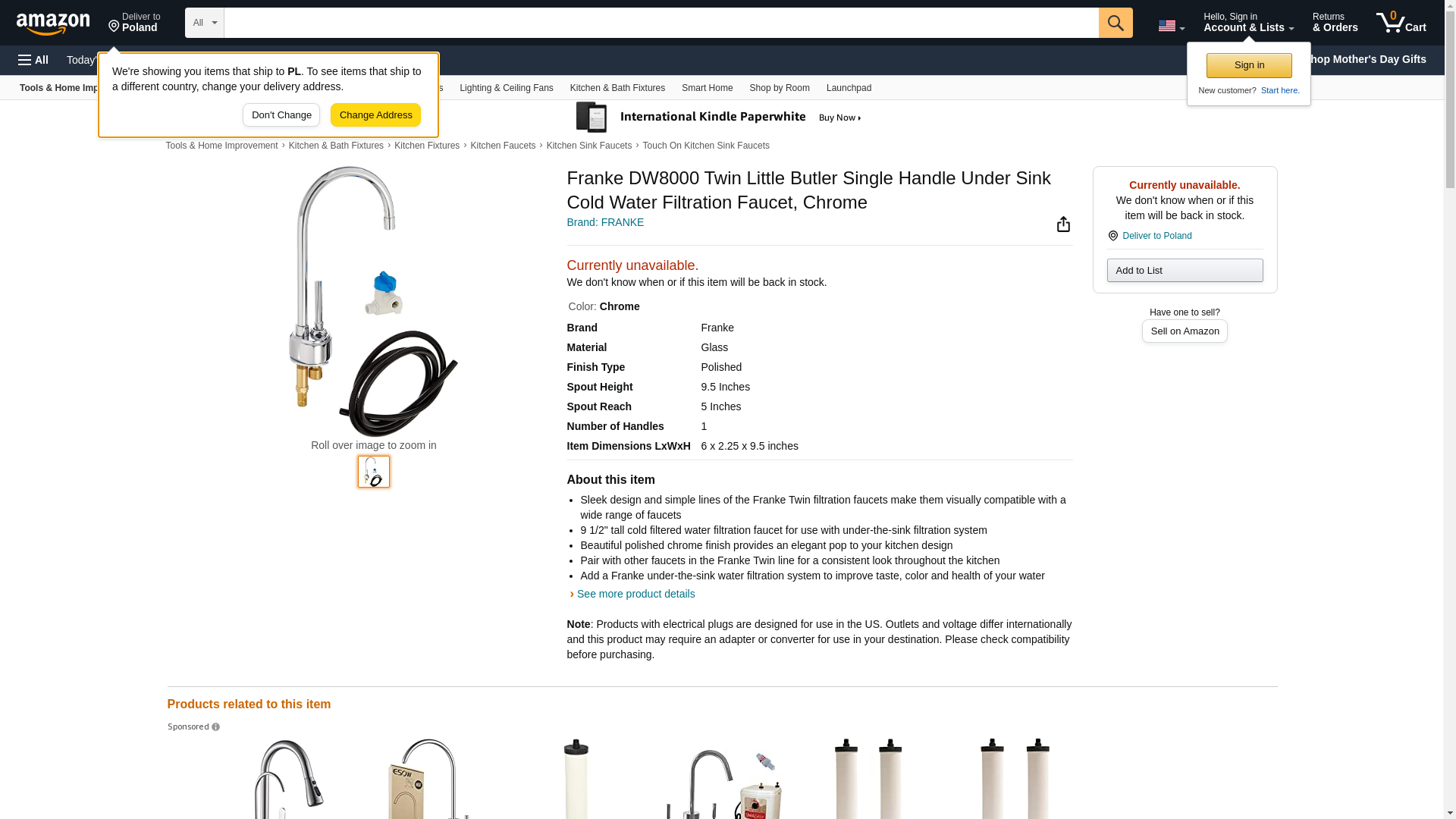This screenshot has height=819, width=1456.
Task: Click the Add to List button
Action: click(x=1185, y=271)
